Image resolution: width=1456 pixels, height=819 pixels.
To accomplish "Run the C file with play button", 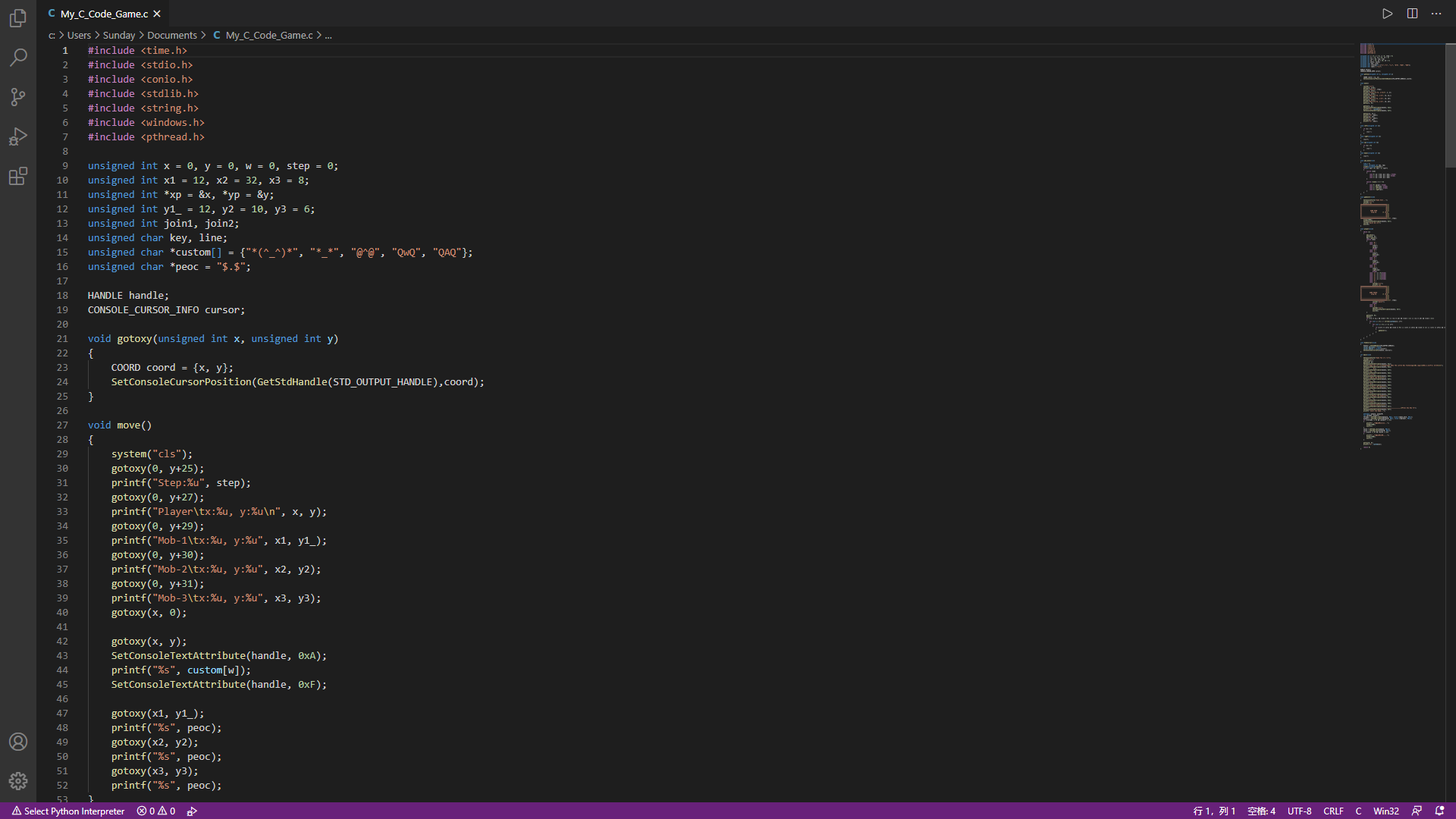I will 1387,14.
